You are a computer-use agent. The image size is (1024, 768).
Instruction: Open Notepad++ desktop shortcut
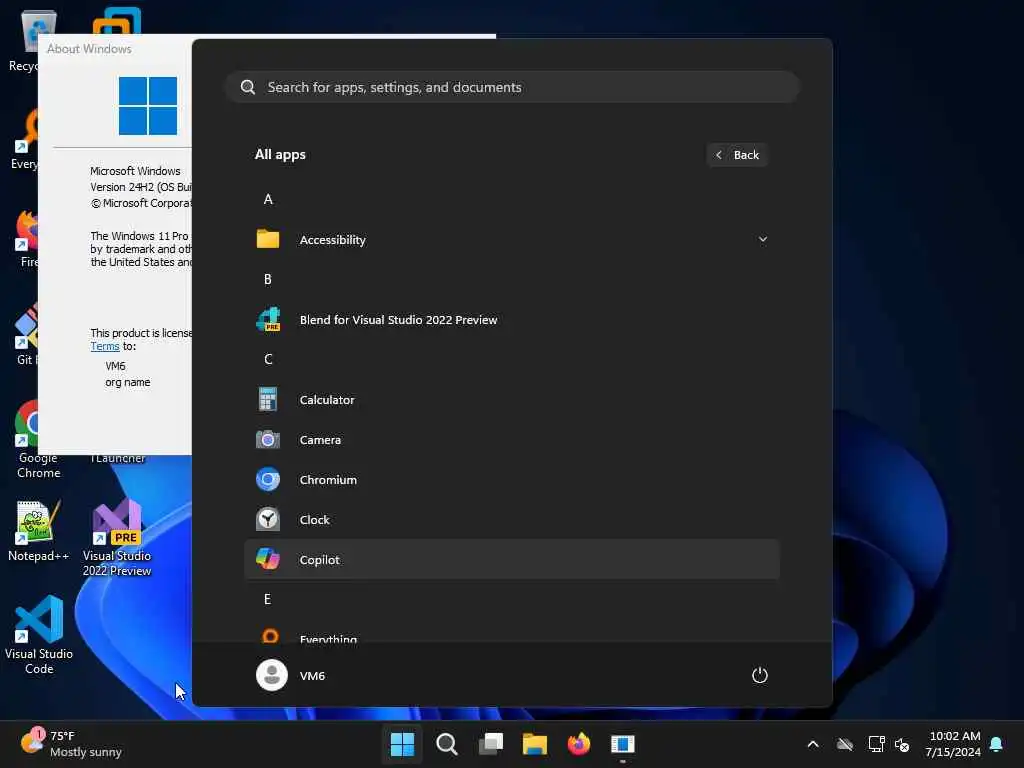(x=38, y=531)
